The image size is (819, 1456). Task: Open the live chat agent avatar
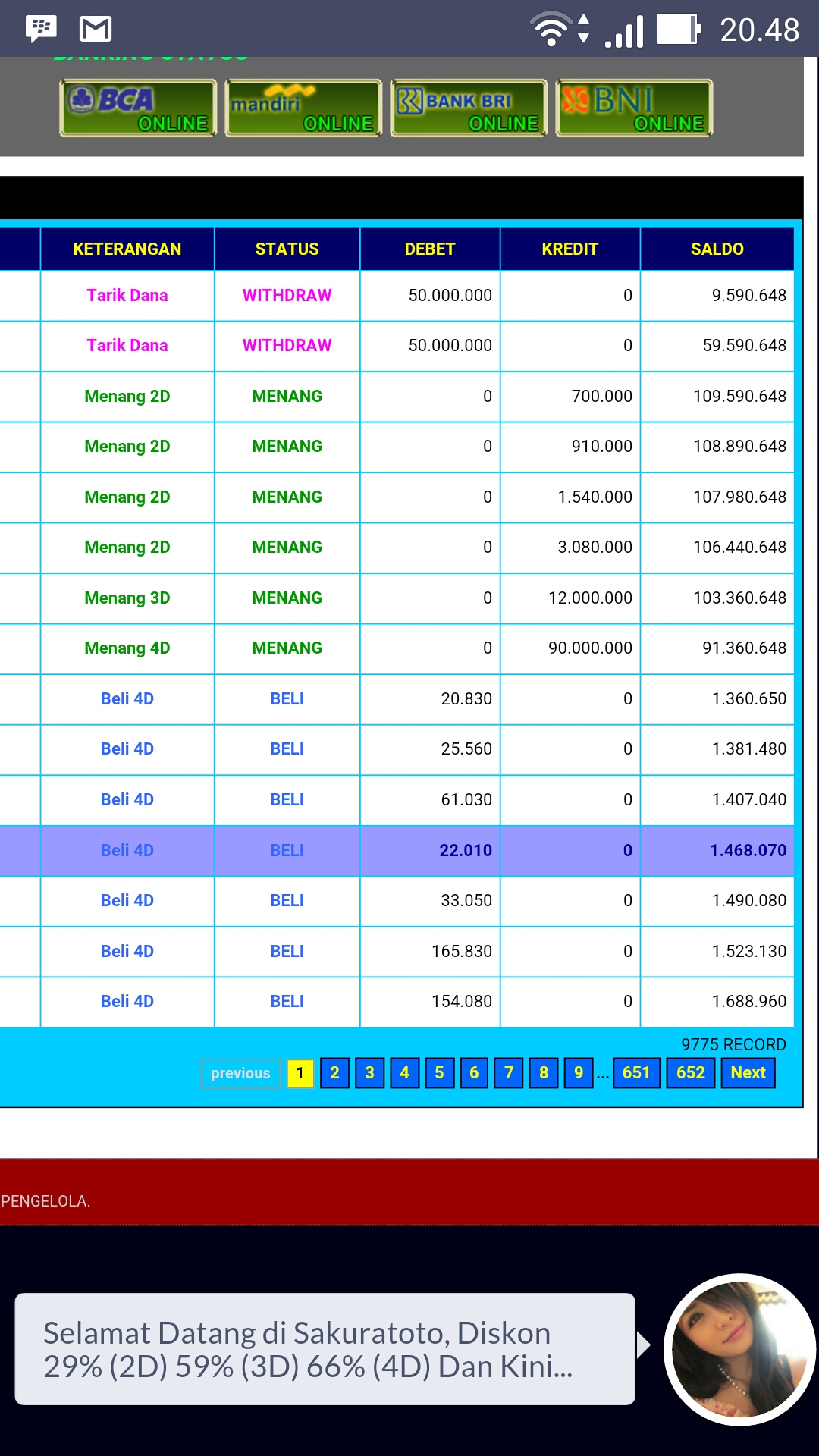point(739,1349)
